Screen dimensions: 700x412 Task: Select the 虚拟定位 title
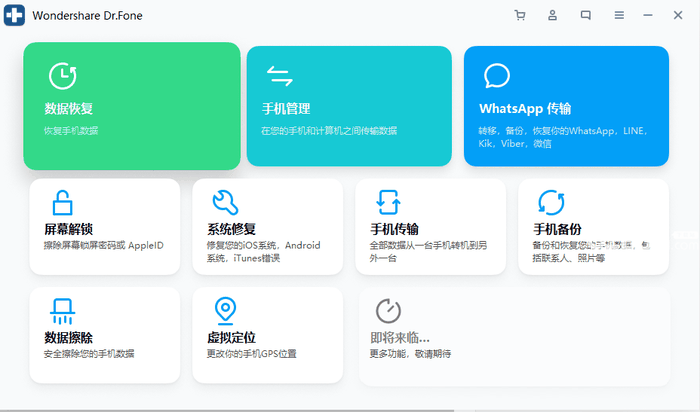pyautogui.click(x=231, y=338)
